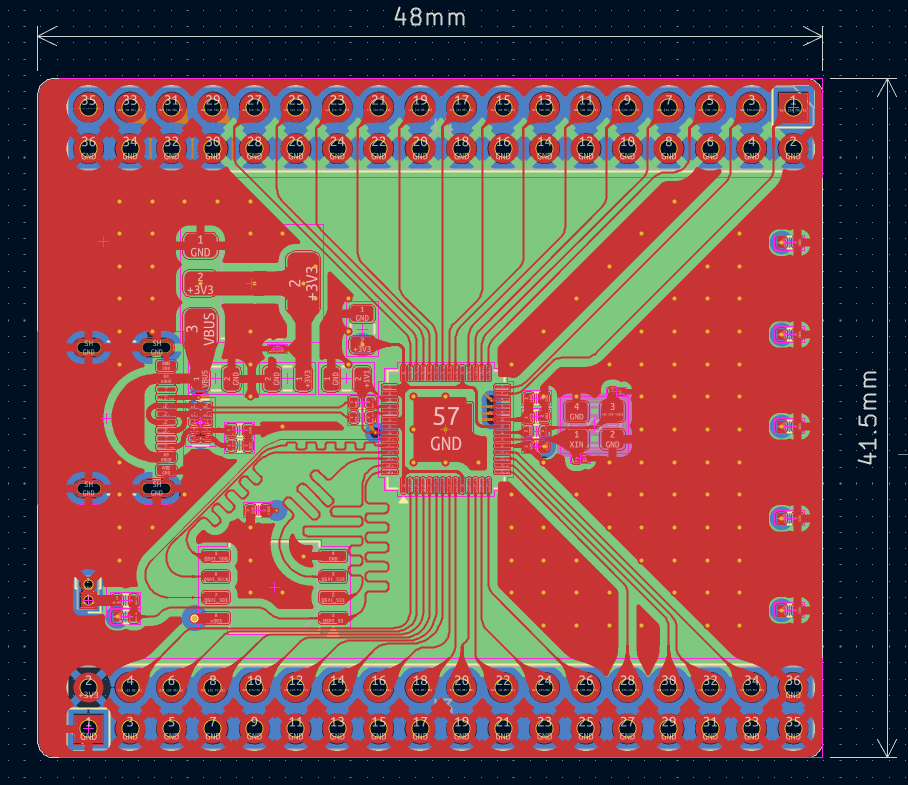The image size is (908, 785).
Task: Click bottom header pad 8
Action: tap(213, 687)
